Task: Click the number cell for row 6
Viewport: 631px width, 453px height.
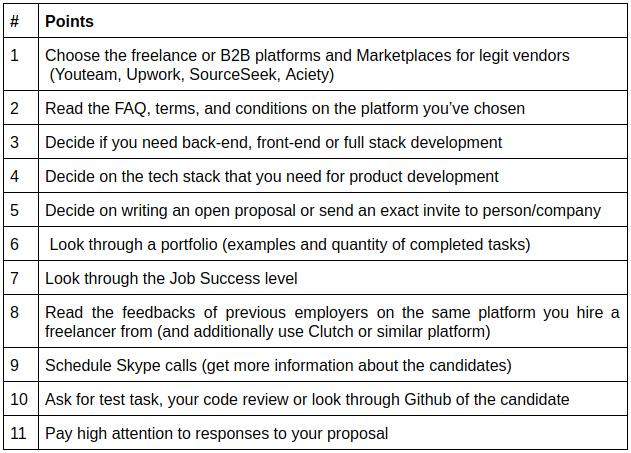Action: coord(15,244)
